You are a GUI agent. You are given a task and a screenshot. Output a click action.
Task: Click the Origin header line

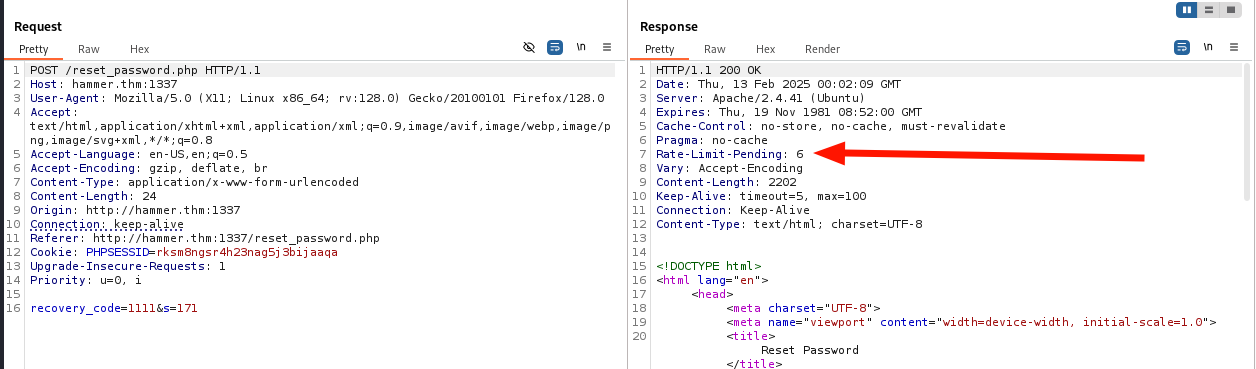[x=135, y=210]
